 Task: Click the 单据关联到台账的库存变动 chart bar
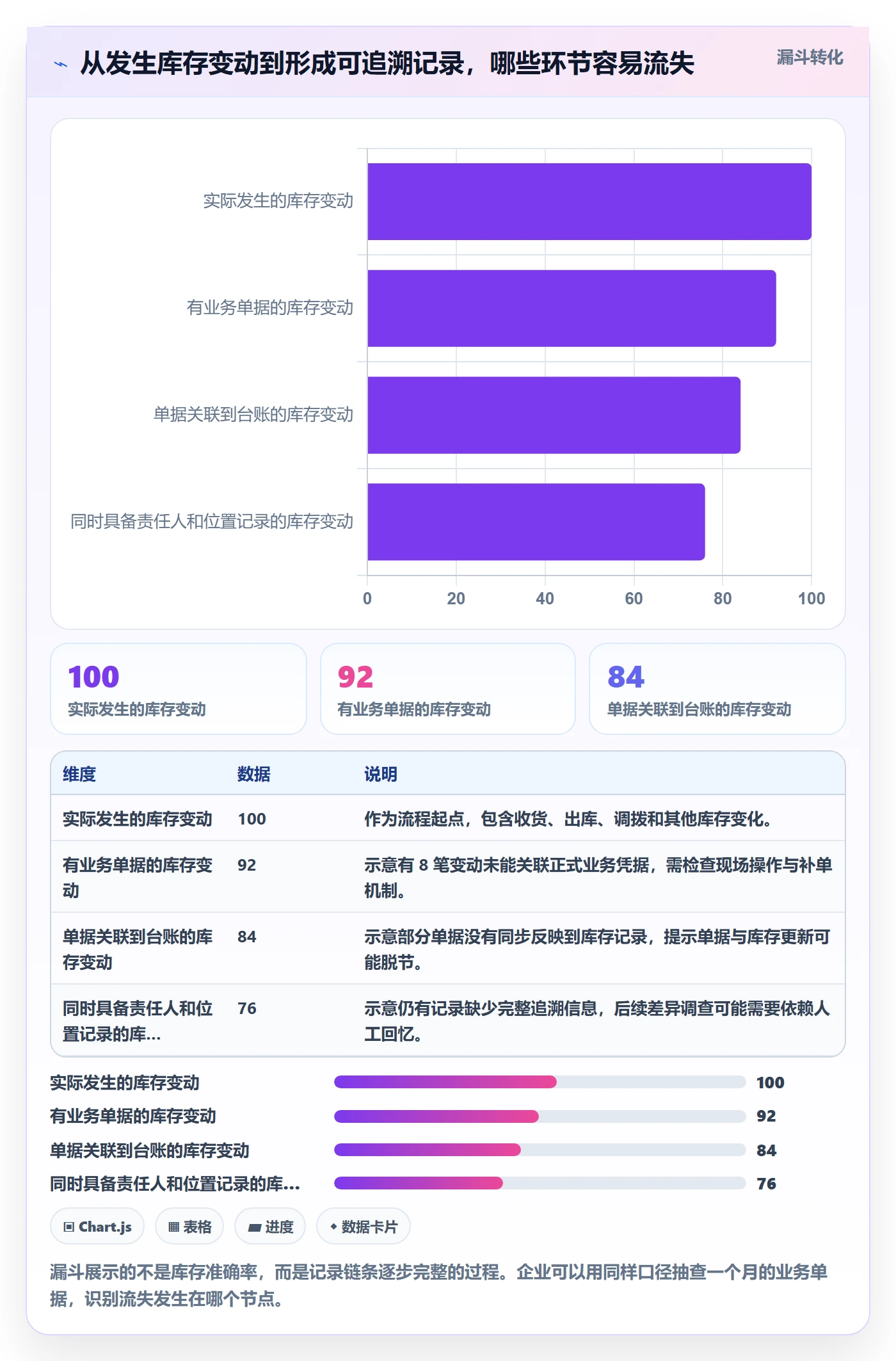click(554, 415)
